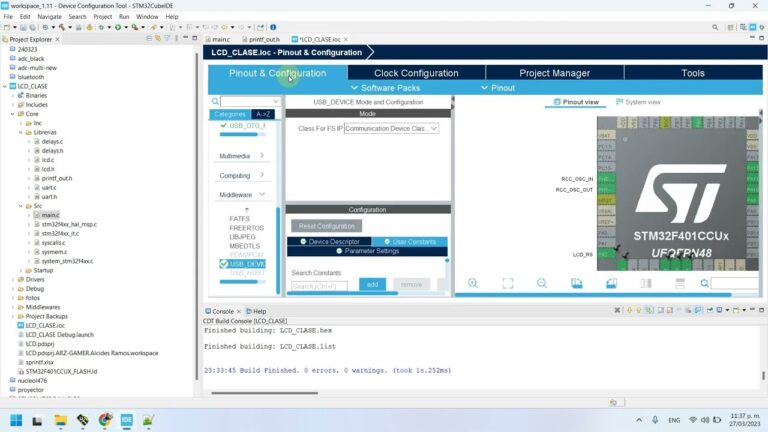Click the toolbar search magnifier icon
This screenshot has height=432, width=768.
pos(715,27)
